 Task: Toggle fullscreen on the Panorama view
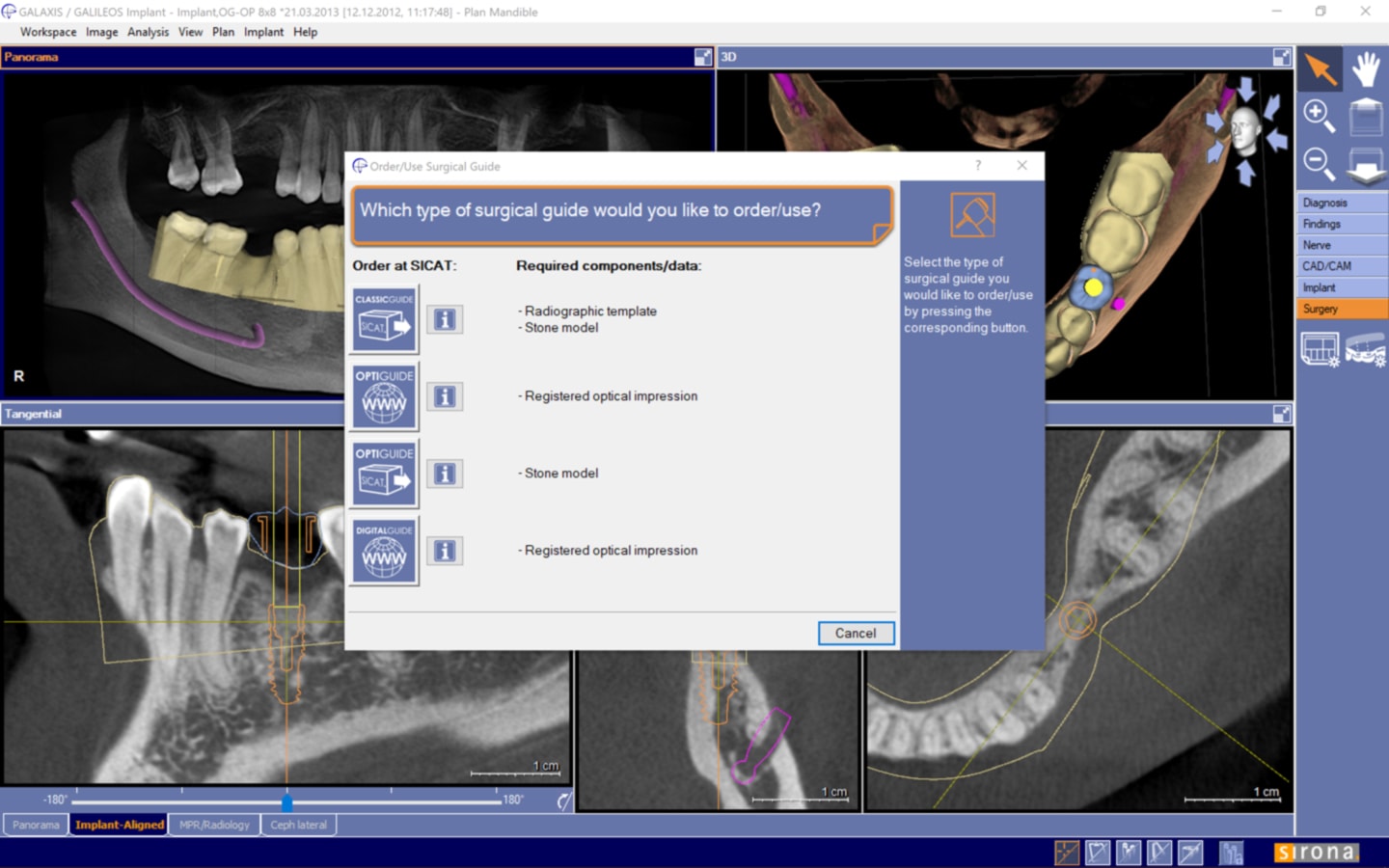click(701, 57)
